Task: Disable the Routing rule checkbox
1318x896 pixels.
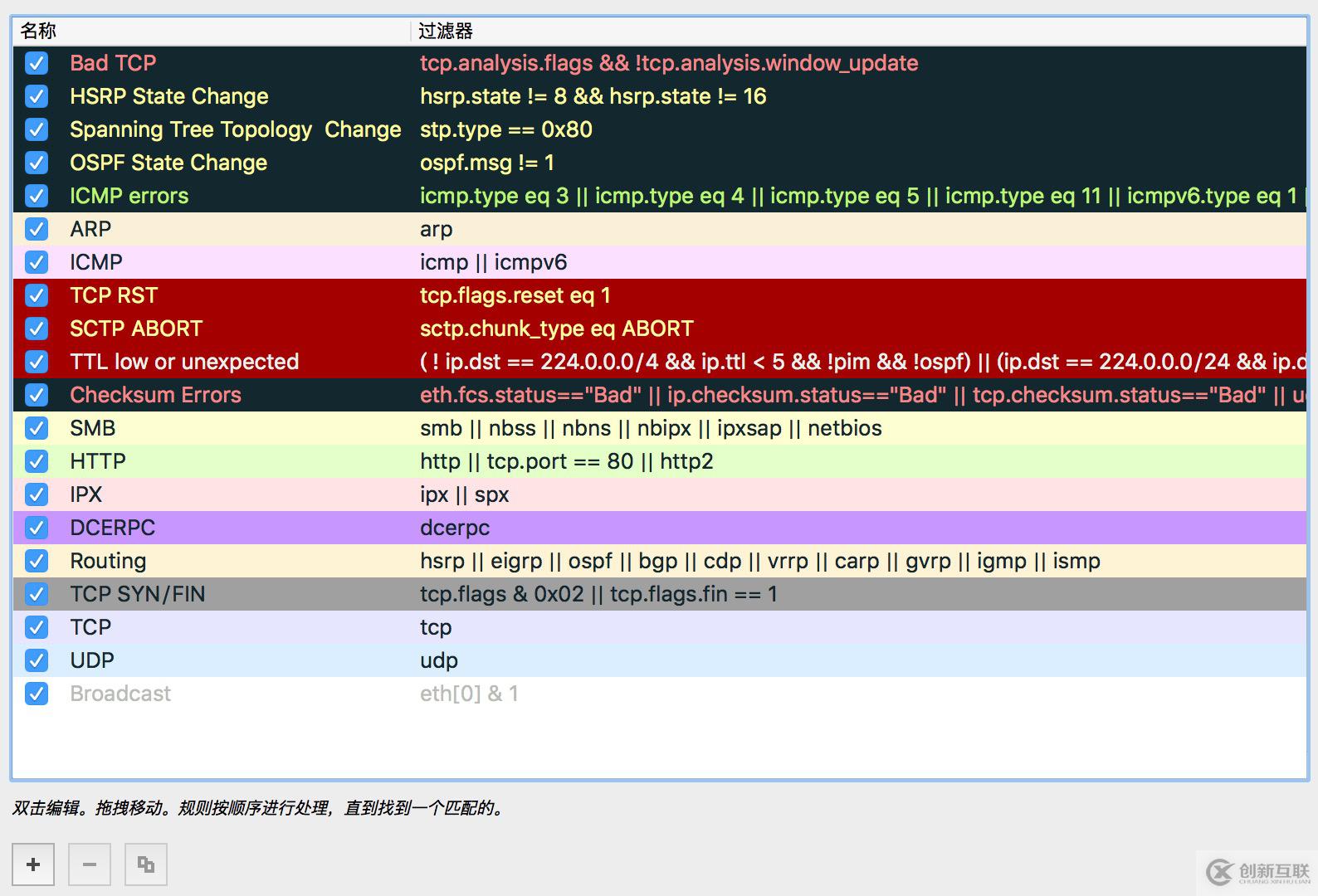Action: click(37, 561)
